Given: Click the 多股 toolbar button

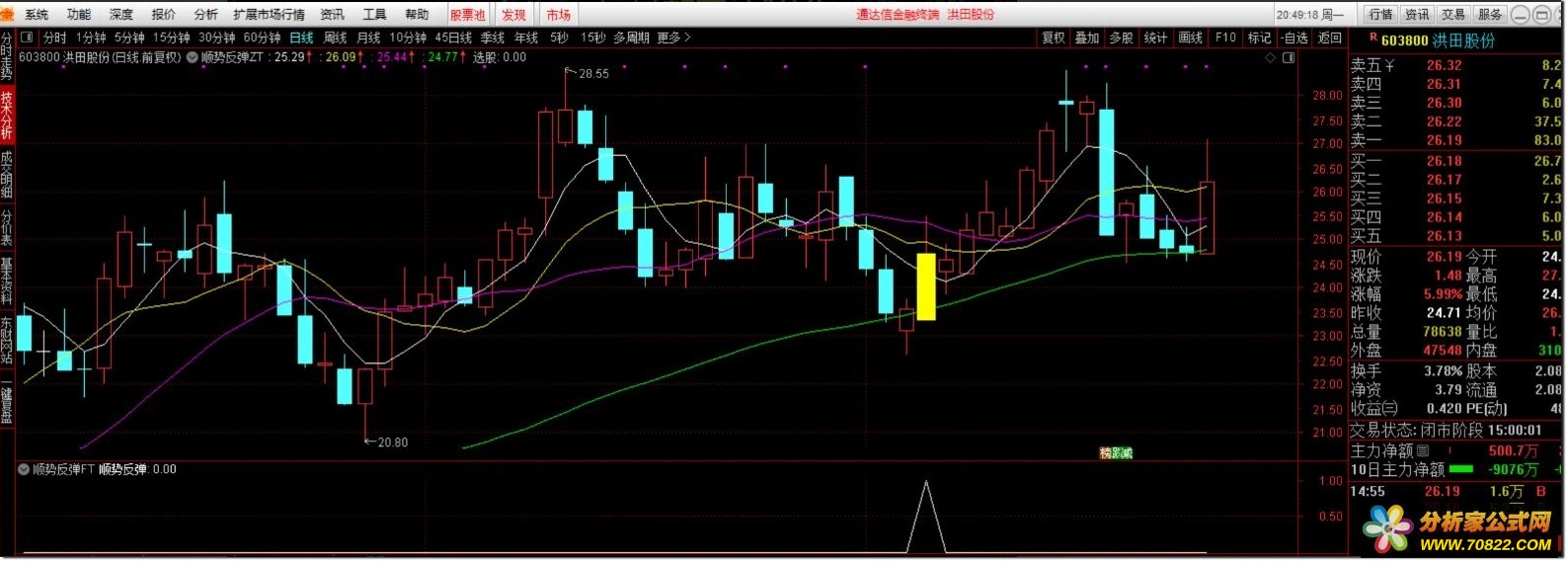Looking at the screenshot, I should [1122, 38].
